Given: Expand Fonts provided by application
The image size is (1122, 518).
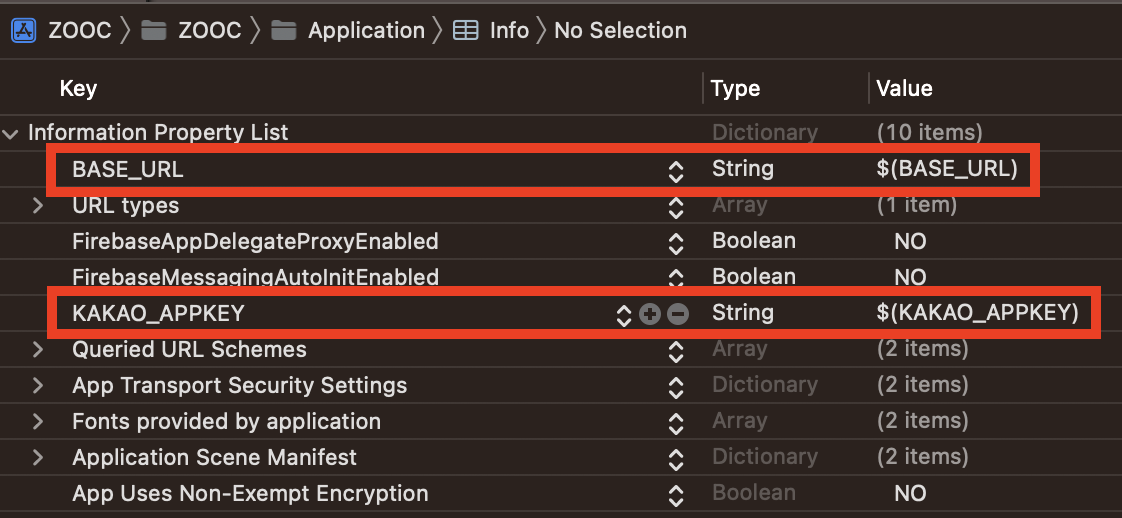Looking at the screenshot, I should (x=38, y=422).
